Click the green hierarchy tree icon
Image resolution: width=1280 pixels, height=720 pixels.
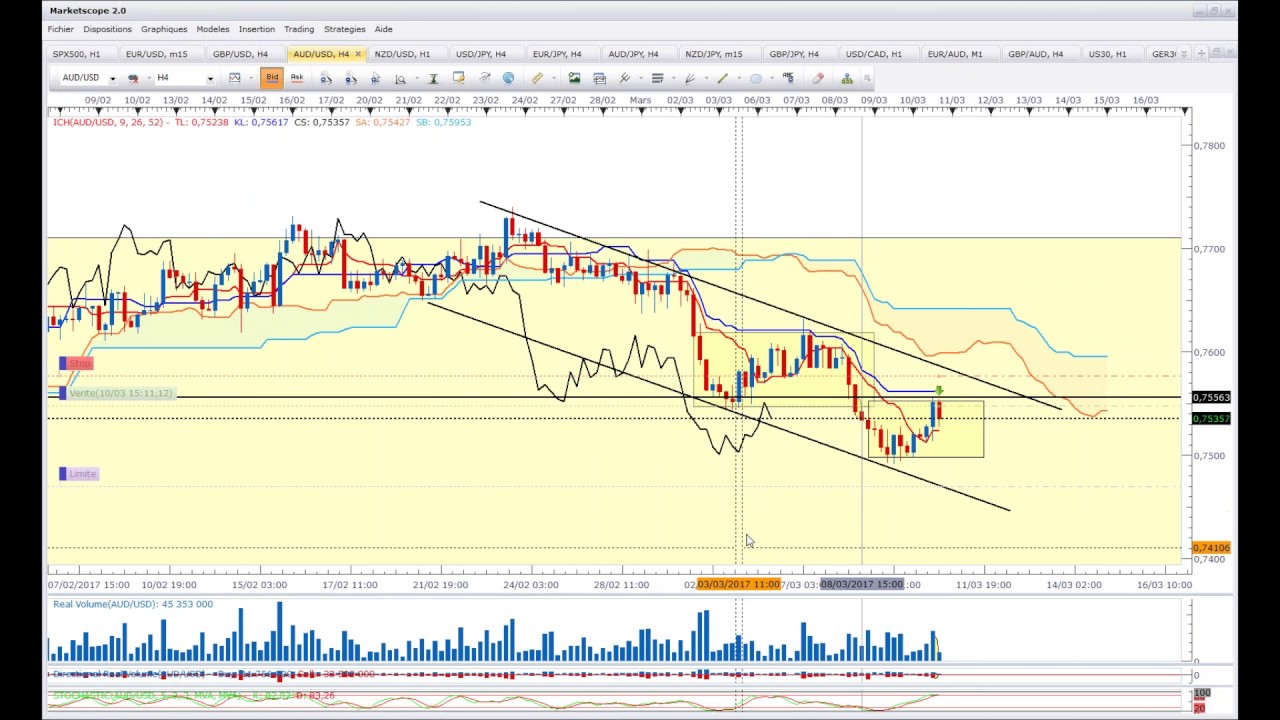coord(847,77)
